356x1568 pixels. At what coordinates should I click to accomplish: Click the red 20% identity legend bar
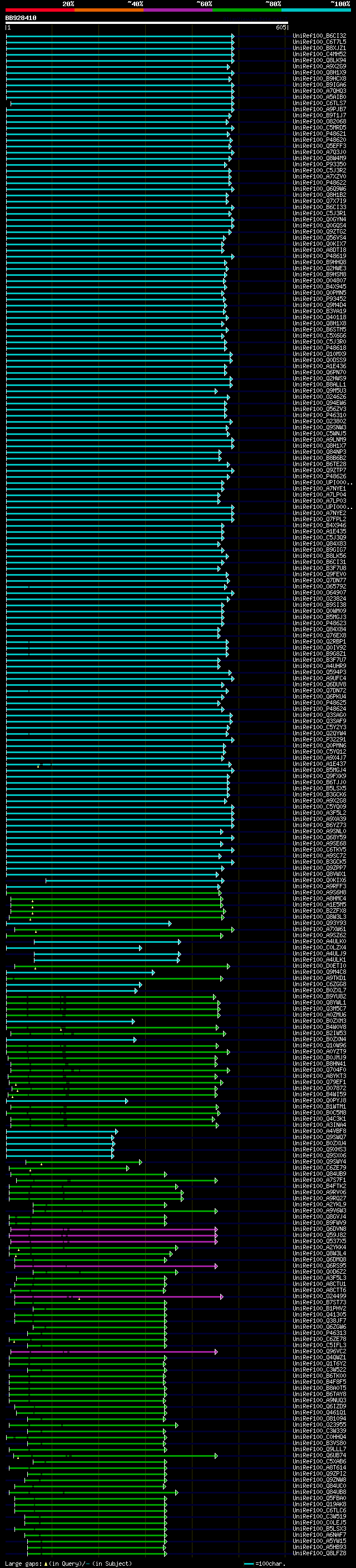coord(40,10)
